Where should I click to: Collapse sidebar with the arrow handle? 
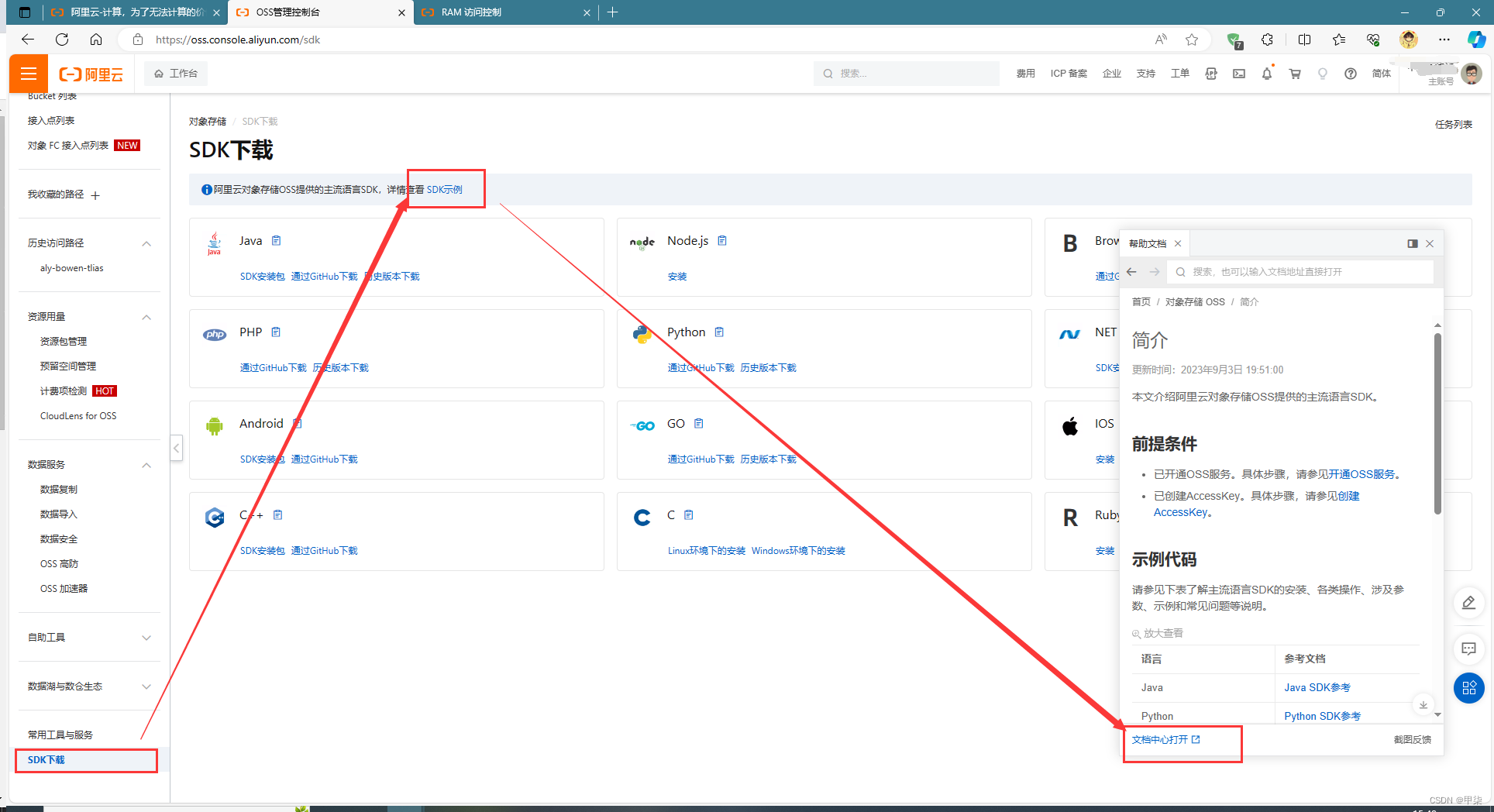(177, 448)
